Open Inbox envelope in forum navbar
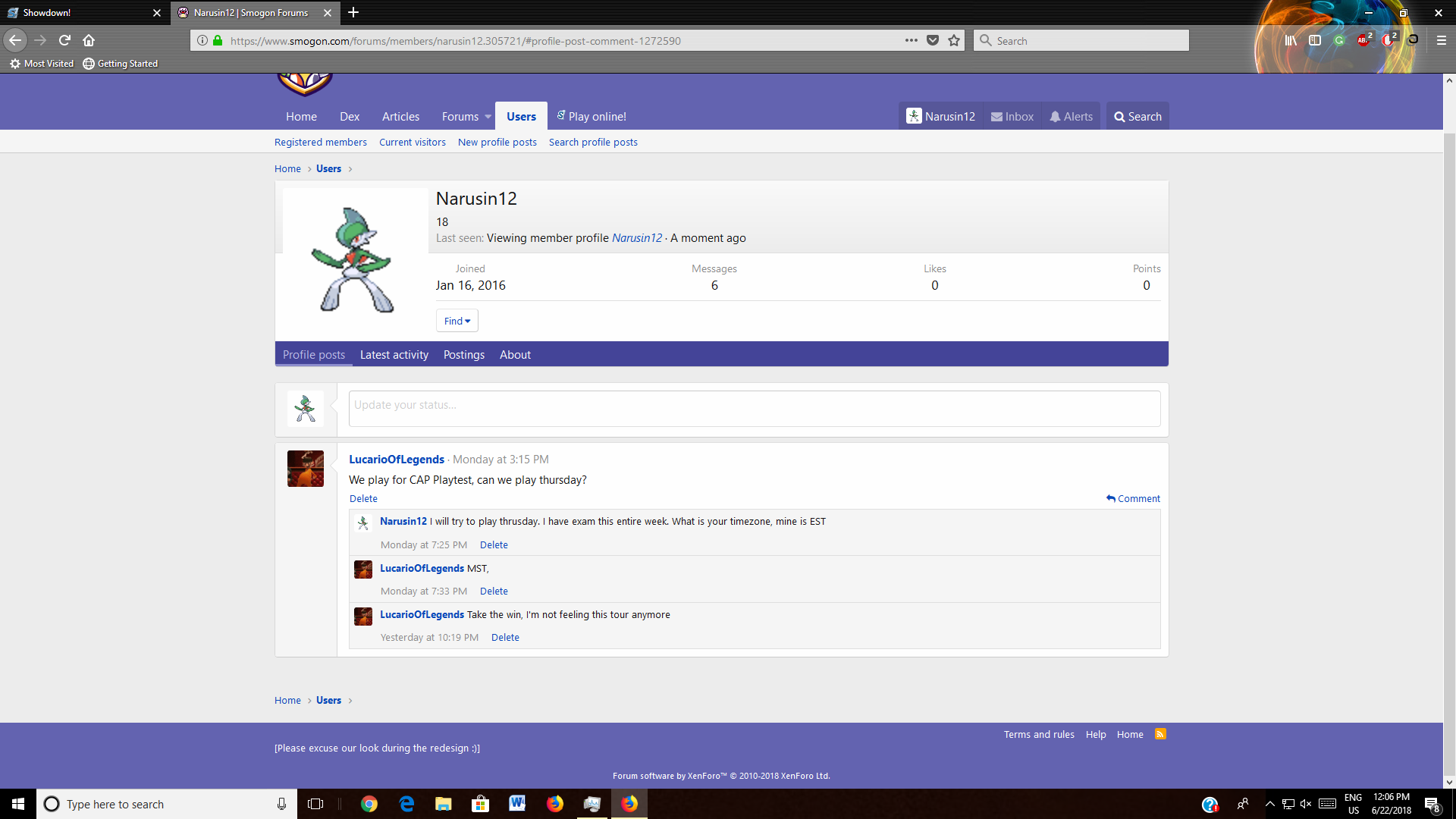Screen dimensions: 1456x819 [x=1012, y=116]
